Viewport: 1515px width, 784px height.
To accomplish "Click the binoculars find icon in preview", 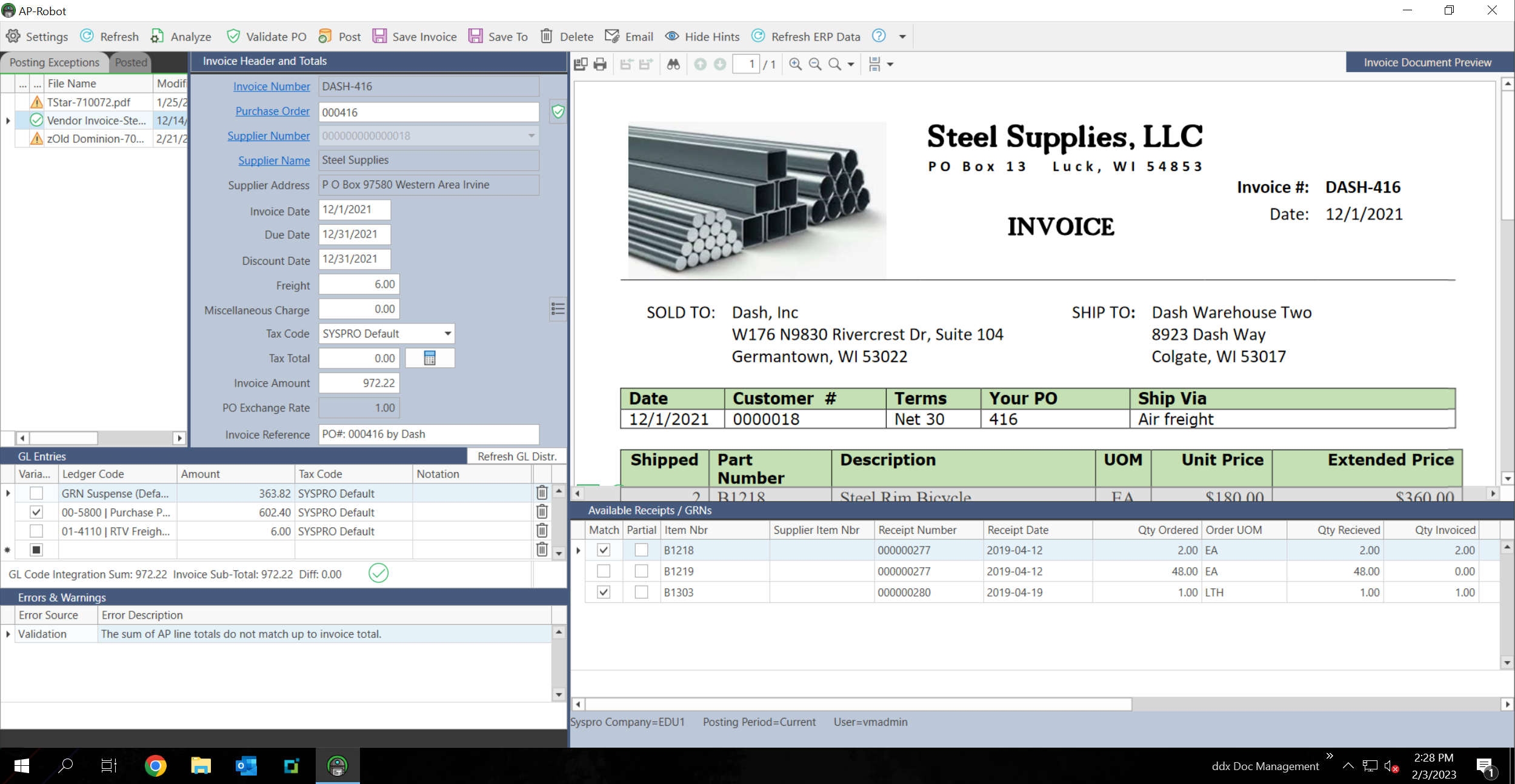I will pos(673,64).
